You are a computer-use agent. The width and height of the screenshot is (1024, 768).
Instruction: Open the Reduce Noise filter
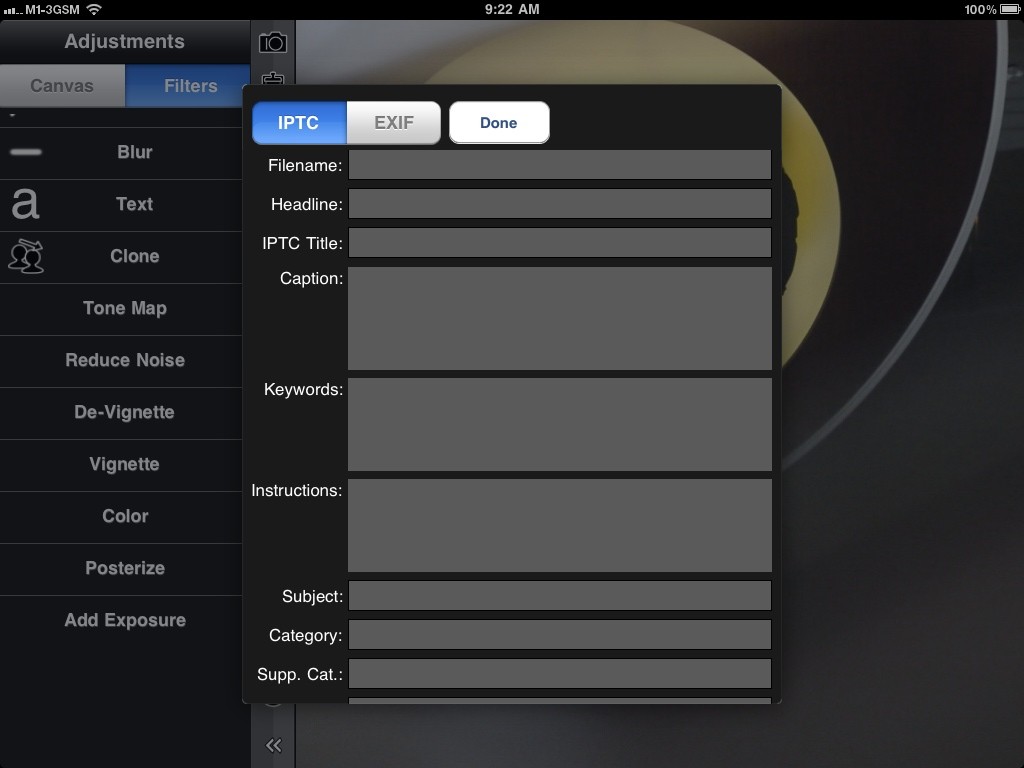tap(125, 360)
